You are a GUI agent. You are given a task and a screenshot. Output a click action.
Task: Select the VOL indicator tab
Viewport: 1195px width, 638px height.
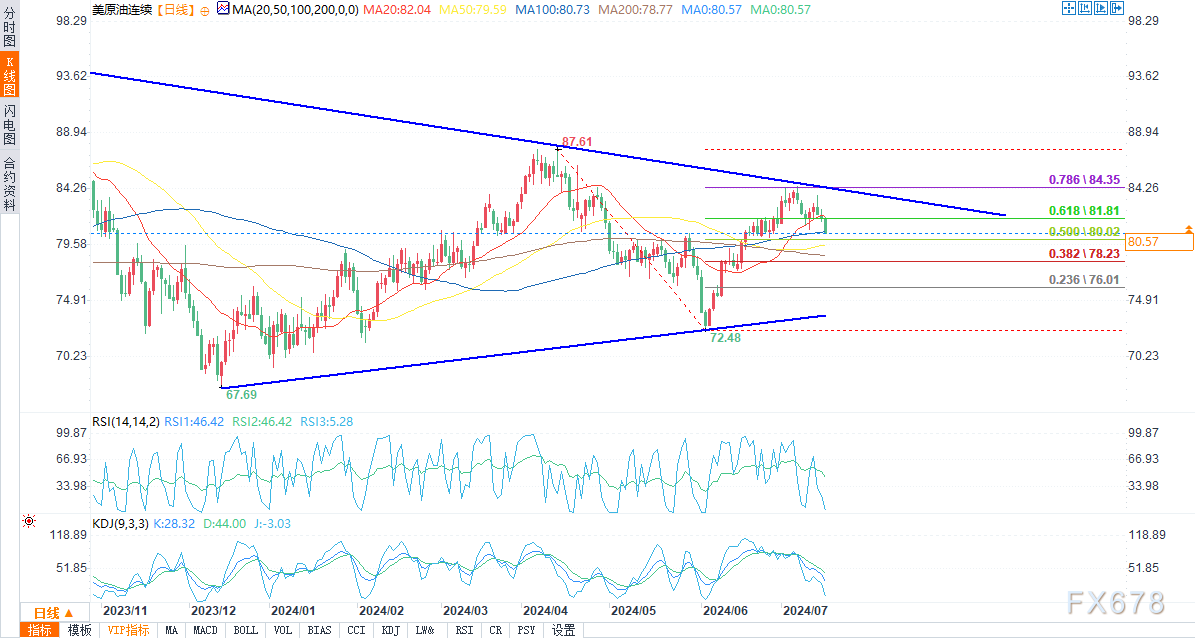pos(283,630)
